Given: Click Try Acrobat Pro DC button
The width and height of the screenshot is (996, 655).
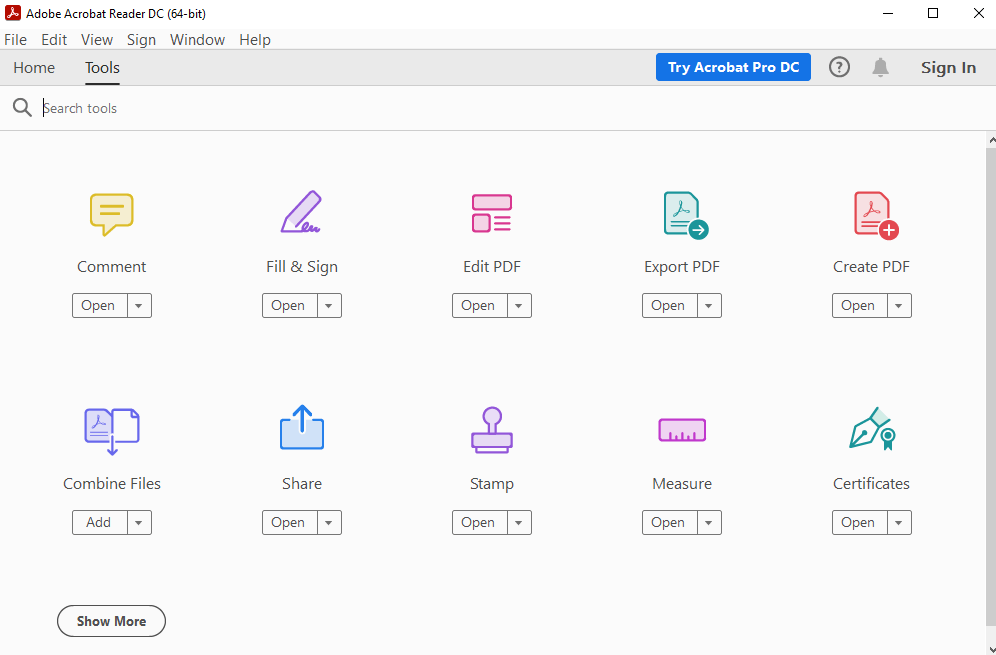Looking at the screenshot, I should tap(733, 67).
